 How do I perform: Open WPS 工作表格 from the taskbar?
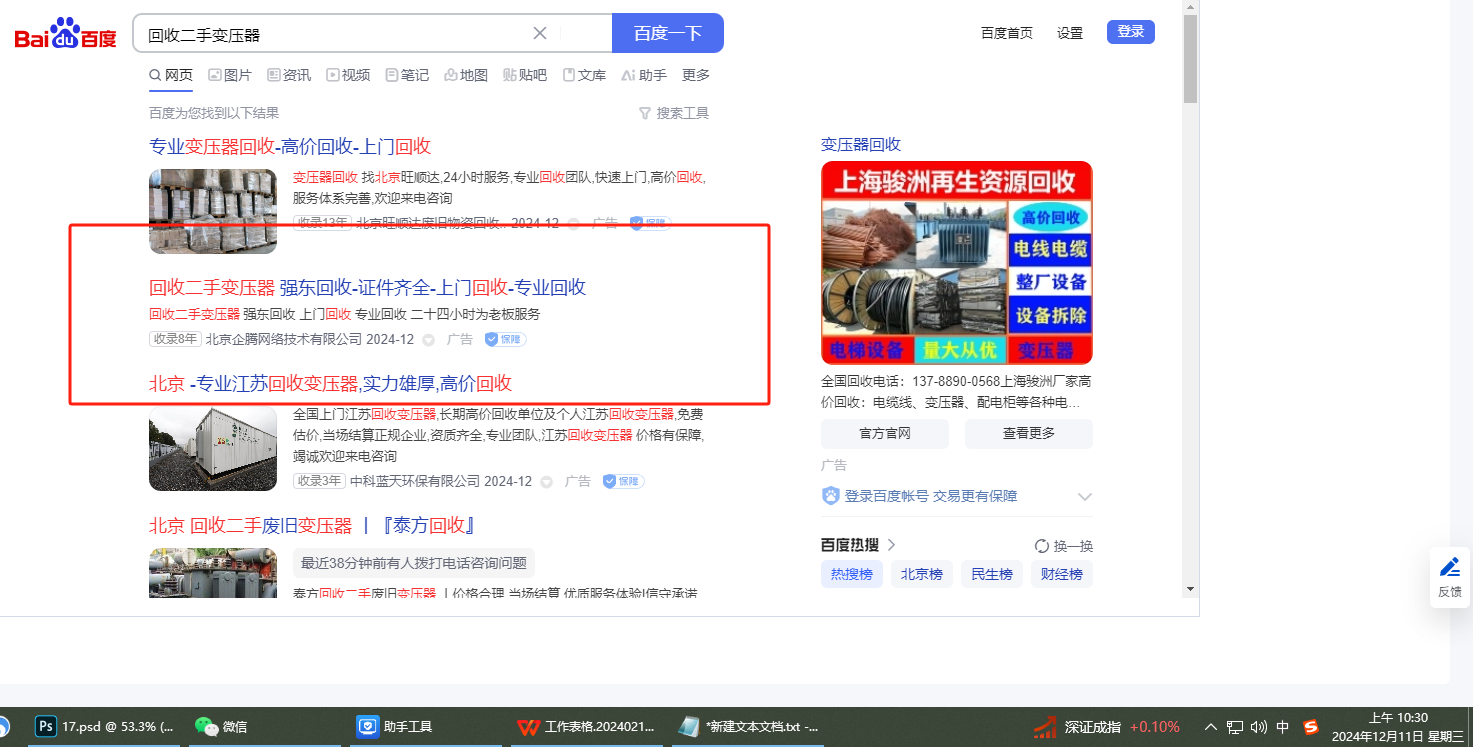[x=585, y=727]
